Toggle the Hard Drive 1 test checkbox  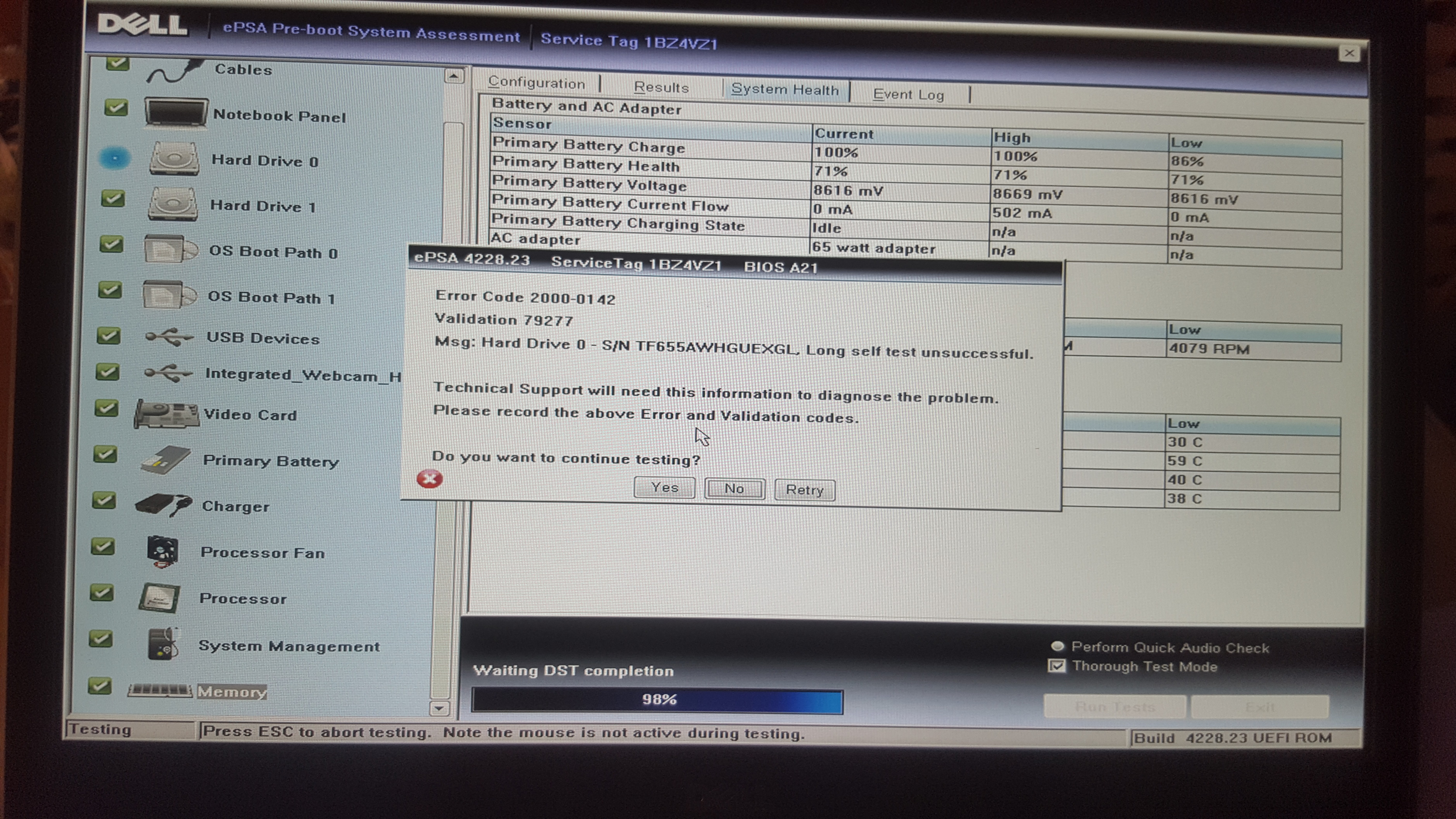[x=113, y=198]
